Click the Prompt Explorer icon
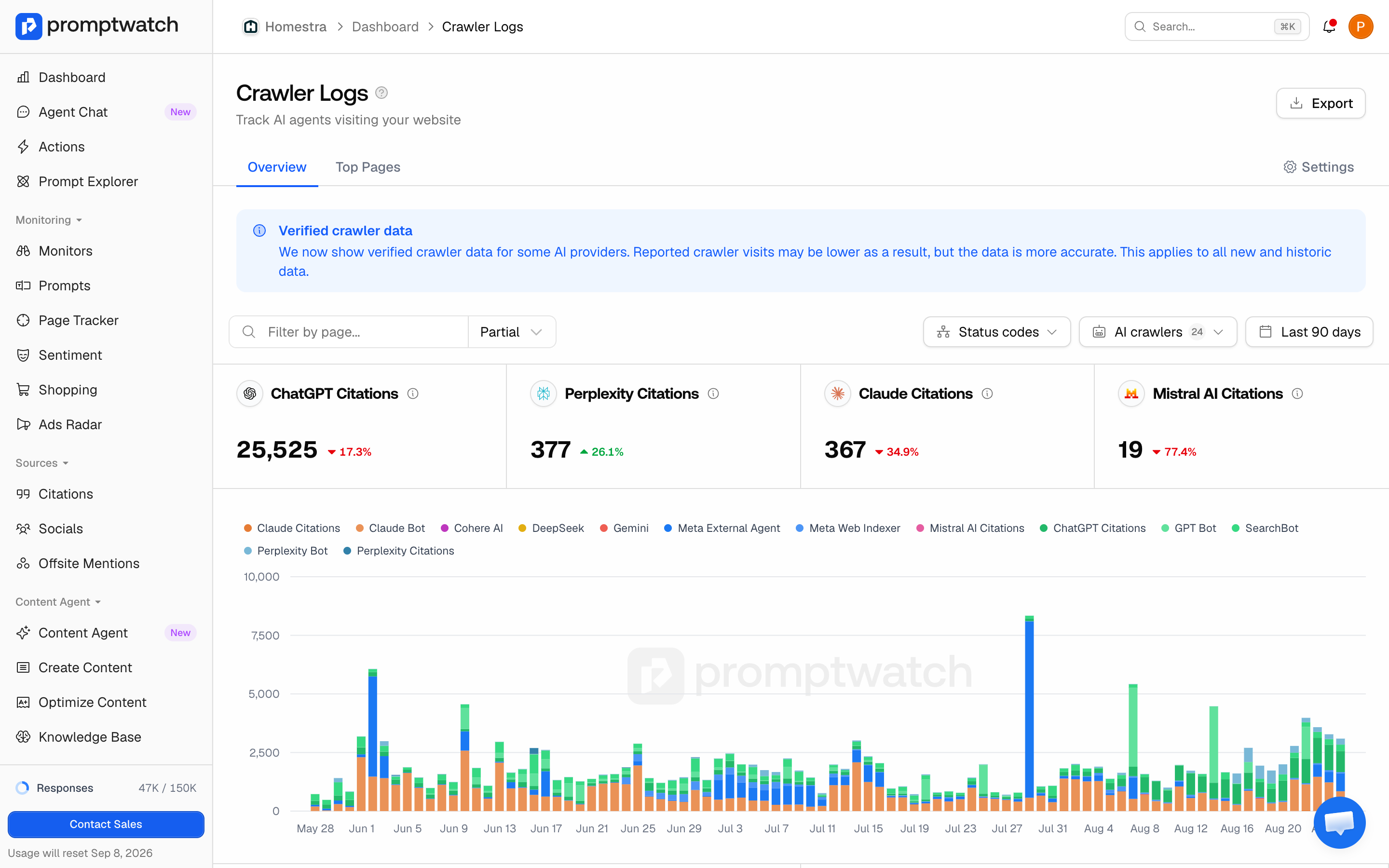This screenshot has width=1389, height=868. (23, 181)
